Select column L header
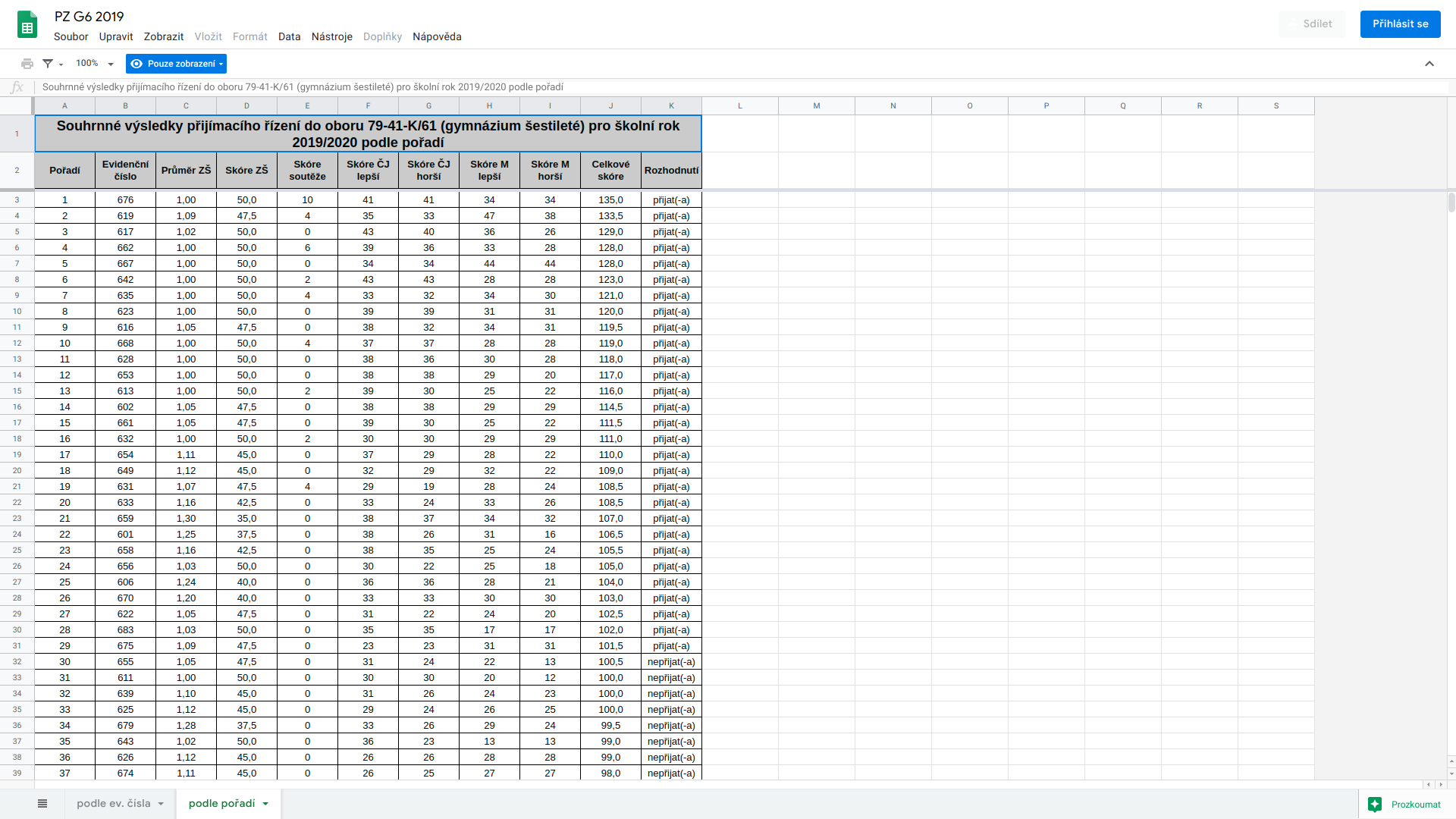This screenshot has height=819, width=1456. tap(739, 106)
